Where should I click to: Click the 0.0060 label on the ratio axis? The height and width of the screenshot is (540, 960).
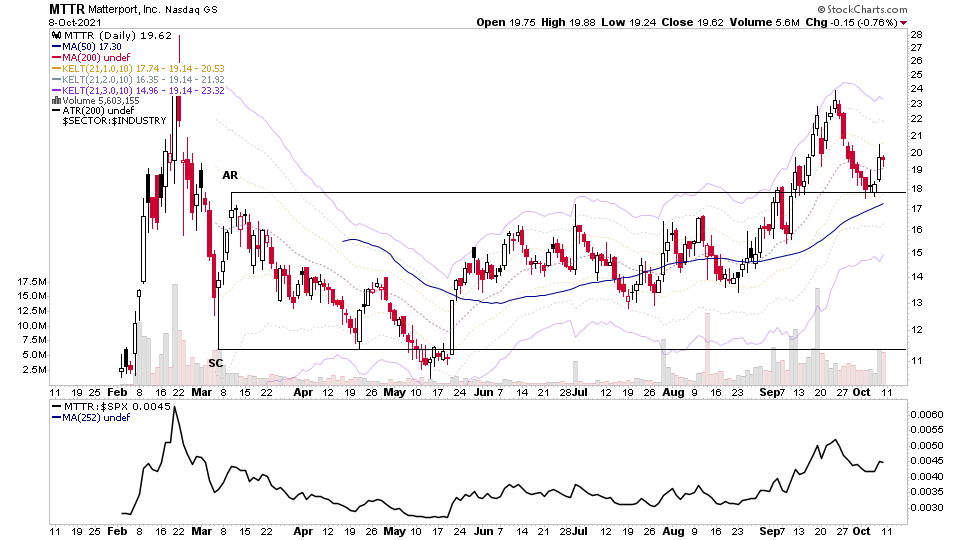click(926, 414)
